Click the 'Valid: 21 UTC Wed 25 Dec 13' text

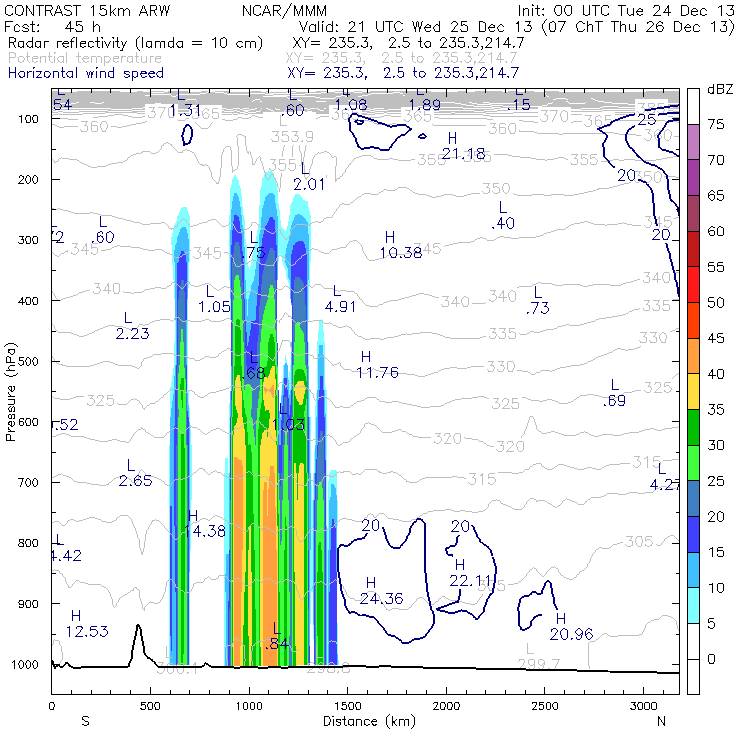(x=416, y=26)
